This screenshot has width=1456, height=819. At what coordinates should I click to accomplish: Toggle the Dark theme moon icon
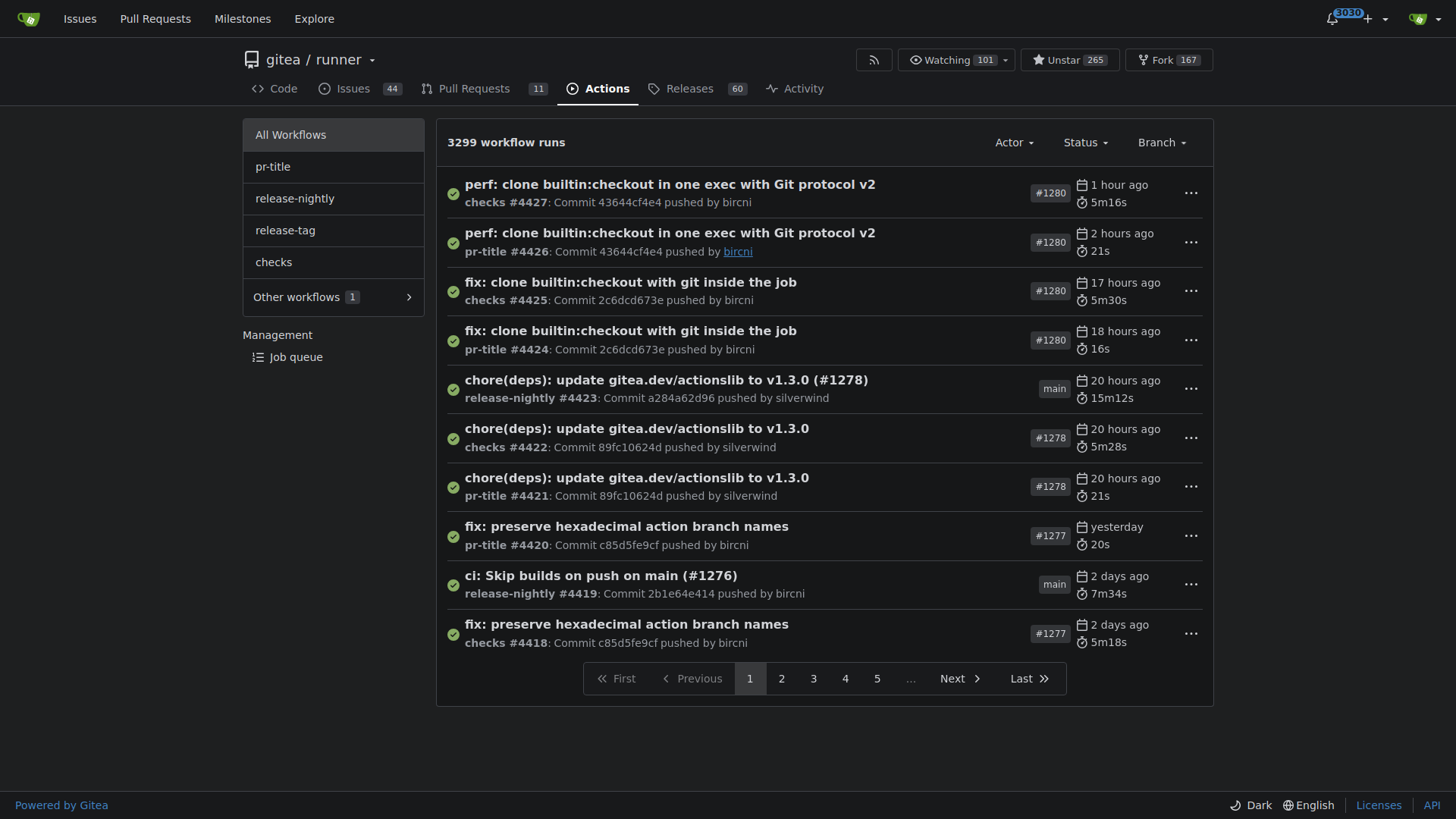[x=1250, y=805]
